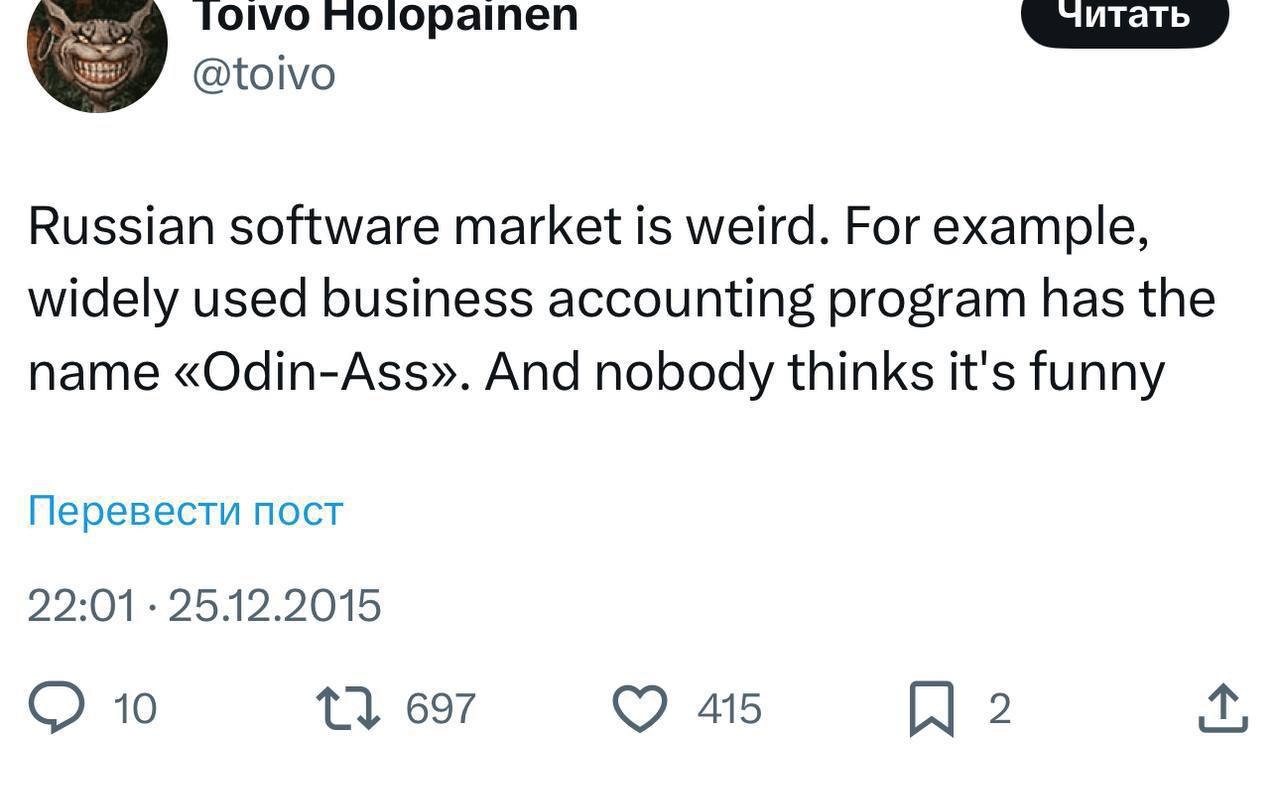Viewport: 1280px width, 800px height.
Task: Click the bookmark count number 2
Action: click(x=999, y=709)
